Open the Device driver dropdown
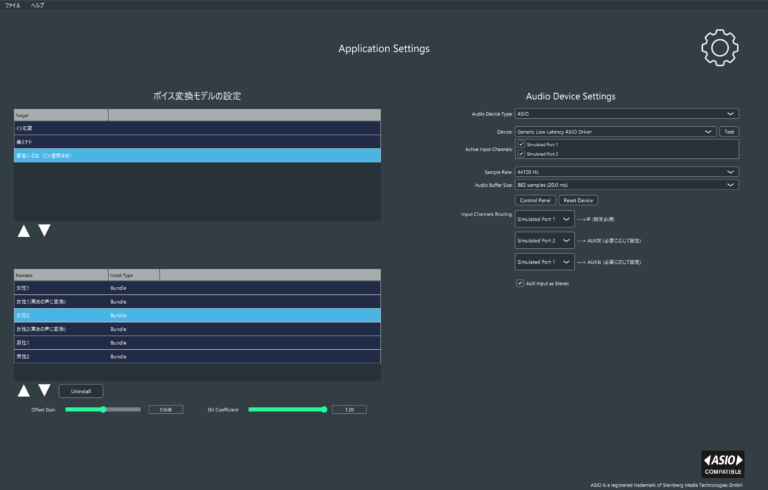 click(x=616, y=131)
